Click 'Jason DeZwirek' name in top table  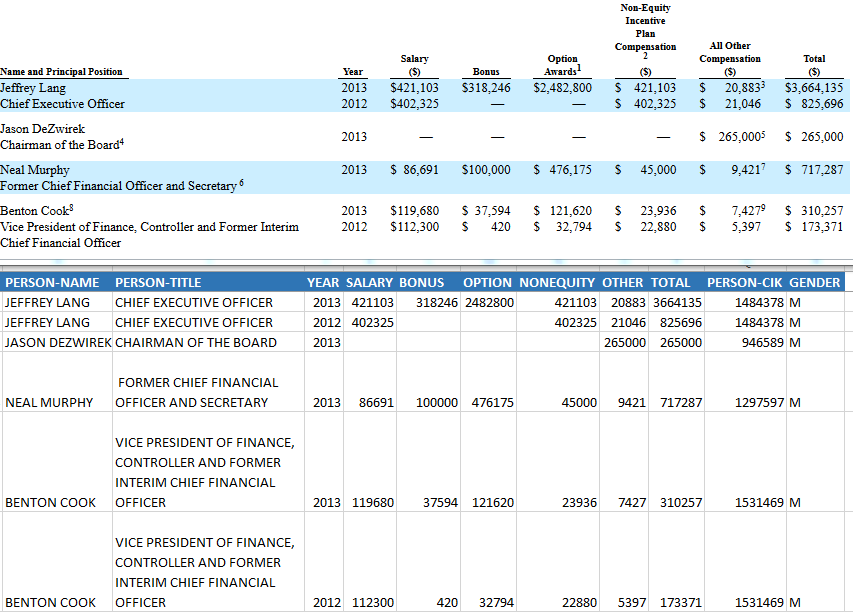pos(43,129)
